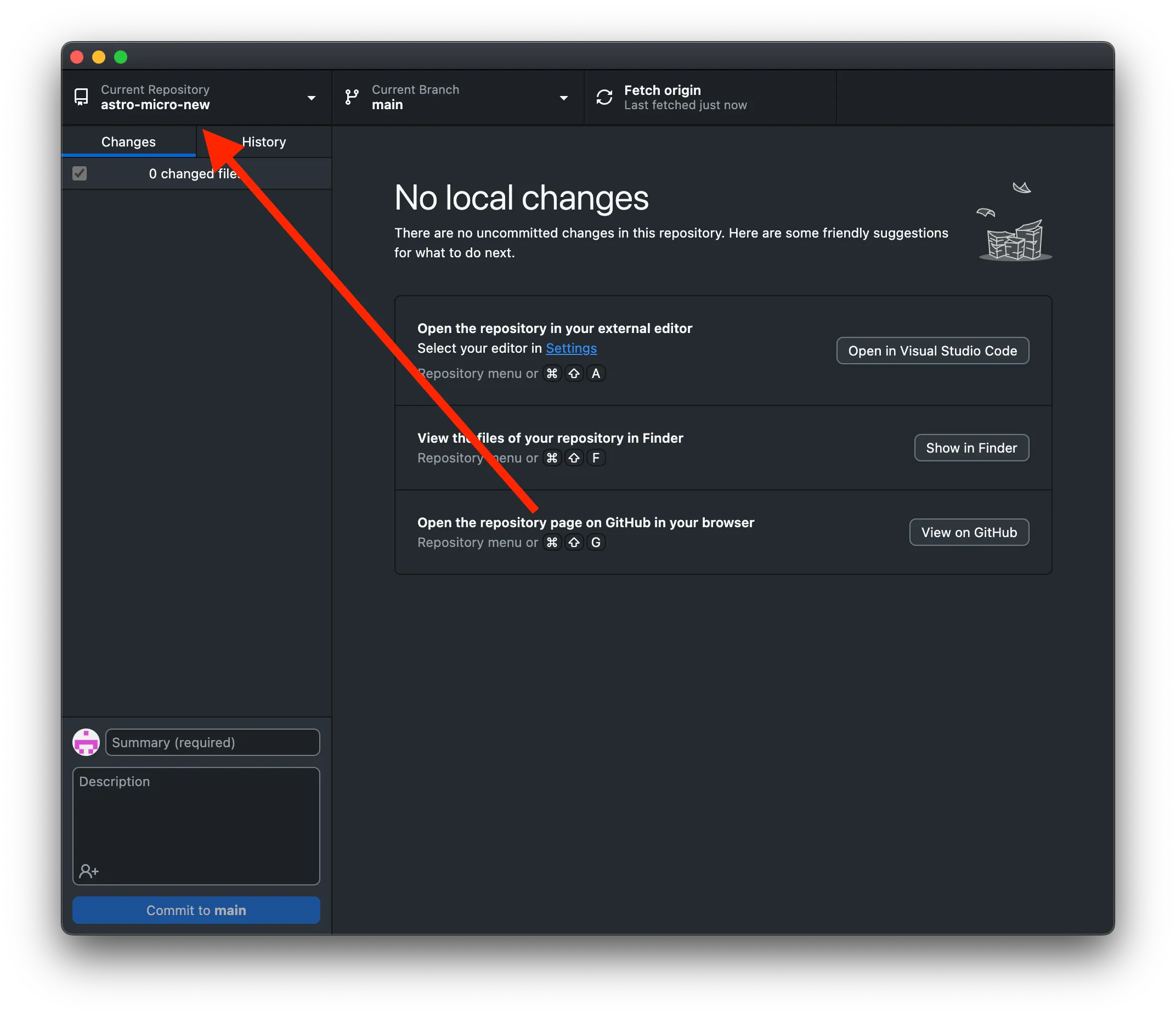
Task: Click the paper stack illustration
Action: point(1015,222)
